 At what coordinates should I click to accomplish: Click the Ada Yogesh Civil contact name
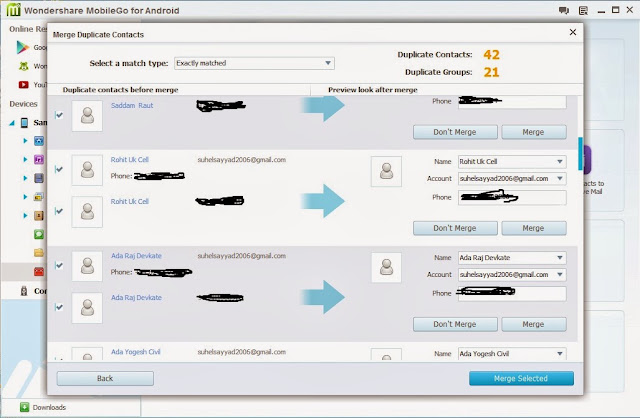[136, 352]
